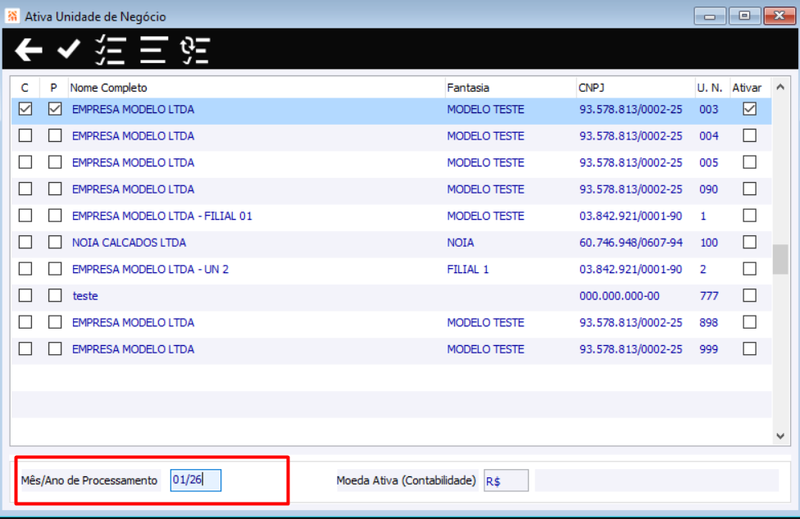Click unit number 999 cell

pyautogui.click(x=709, y=349)
